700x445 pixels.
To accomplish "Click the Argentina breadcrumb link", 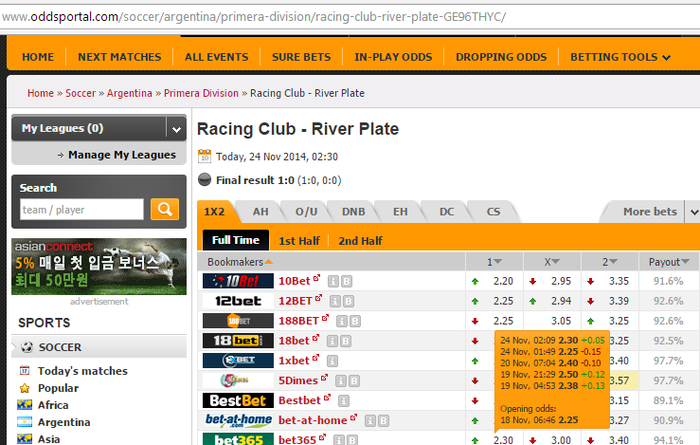I will pos(129,93).
